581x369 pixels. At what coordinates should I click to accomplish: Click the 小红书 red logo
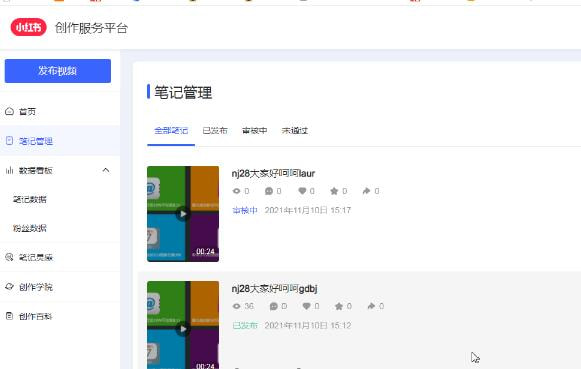[x=29, y=27]
